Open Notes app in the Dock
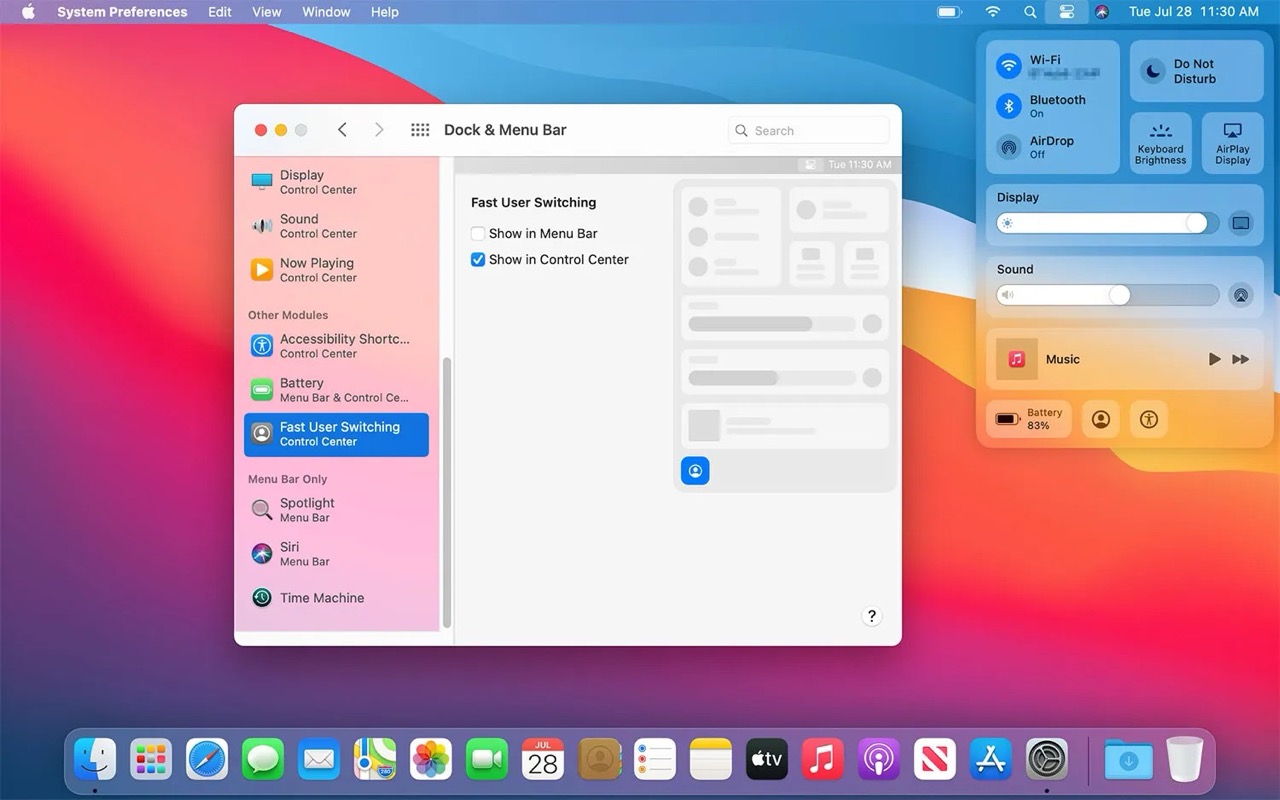This screenshot has height=800, width=1280. (711, 760)
